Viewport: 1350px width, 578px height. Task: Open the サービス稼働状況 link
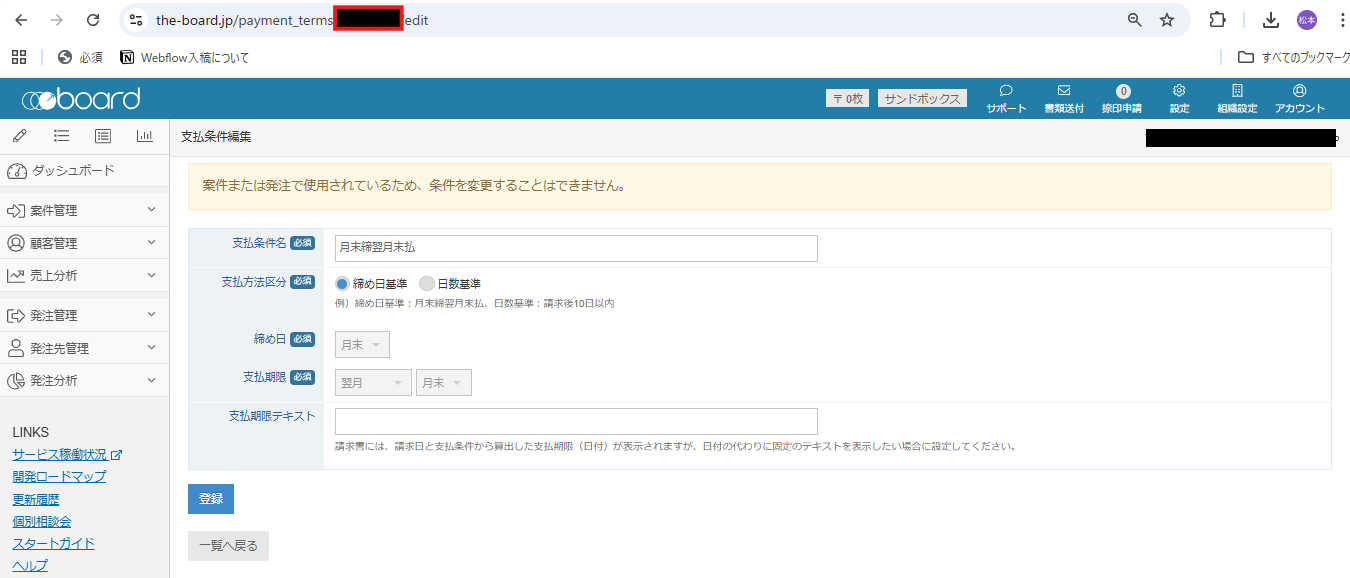point(67,454)
